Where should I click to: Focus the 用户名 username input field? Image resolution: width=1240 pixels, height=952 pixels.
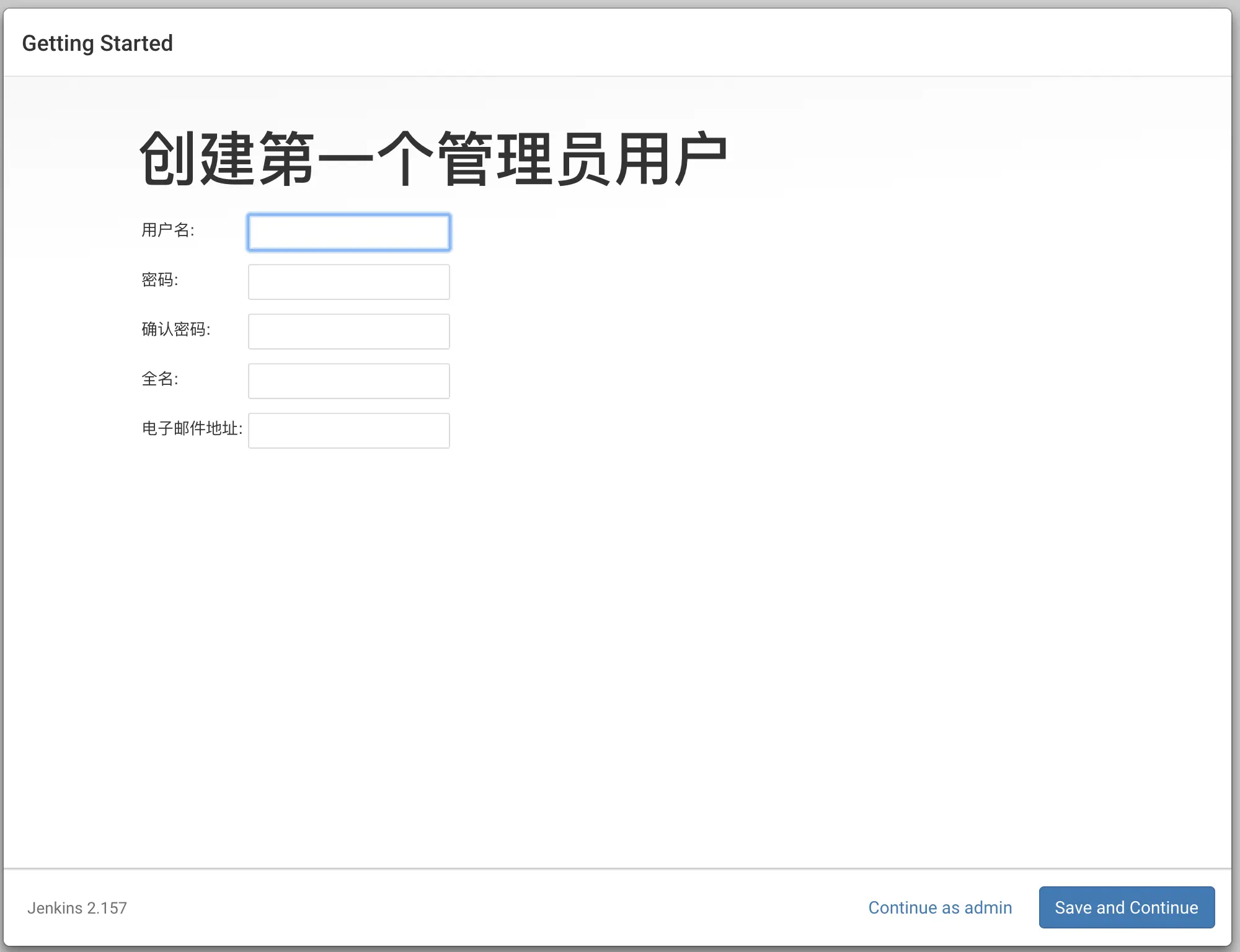click(x=348, y=232)
